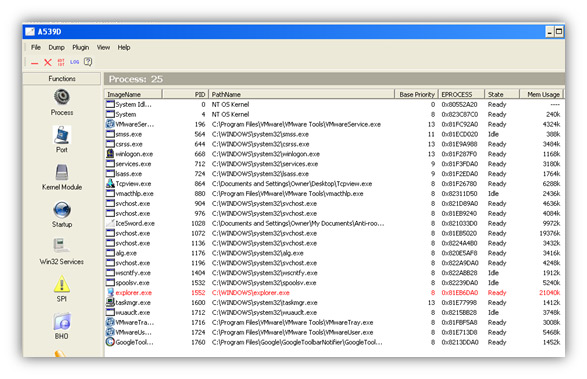
Task: Sort by Base Priority column header
Action: coord(417,94)
